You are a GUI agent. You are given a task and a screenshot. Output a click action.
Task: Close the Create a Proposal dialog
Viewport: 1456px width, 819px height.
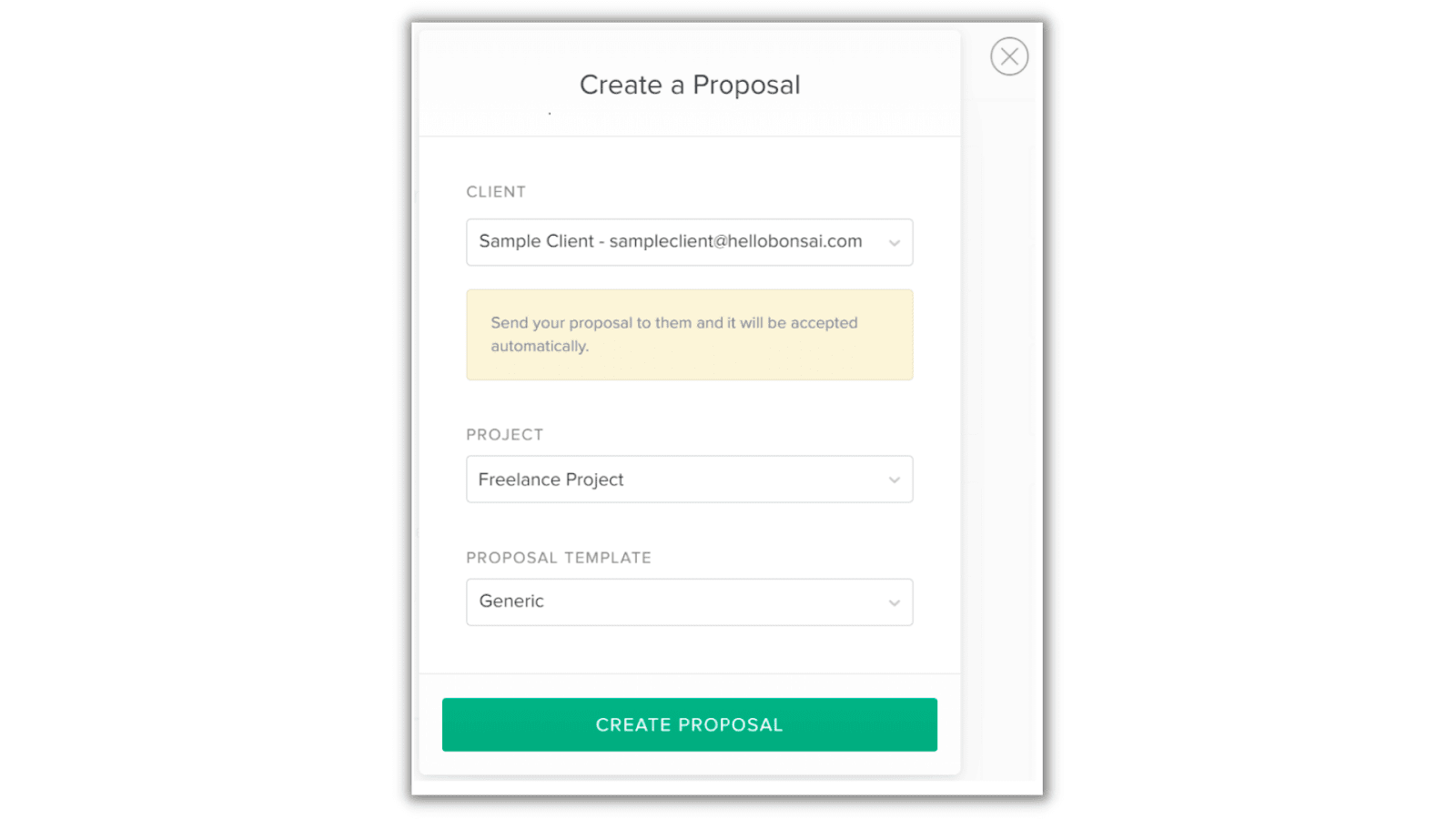(1009, 56)
